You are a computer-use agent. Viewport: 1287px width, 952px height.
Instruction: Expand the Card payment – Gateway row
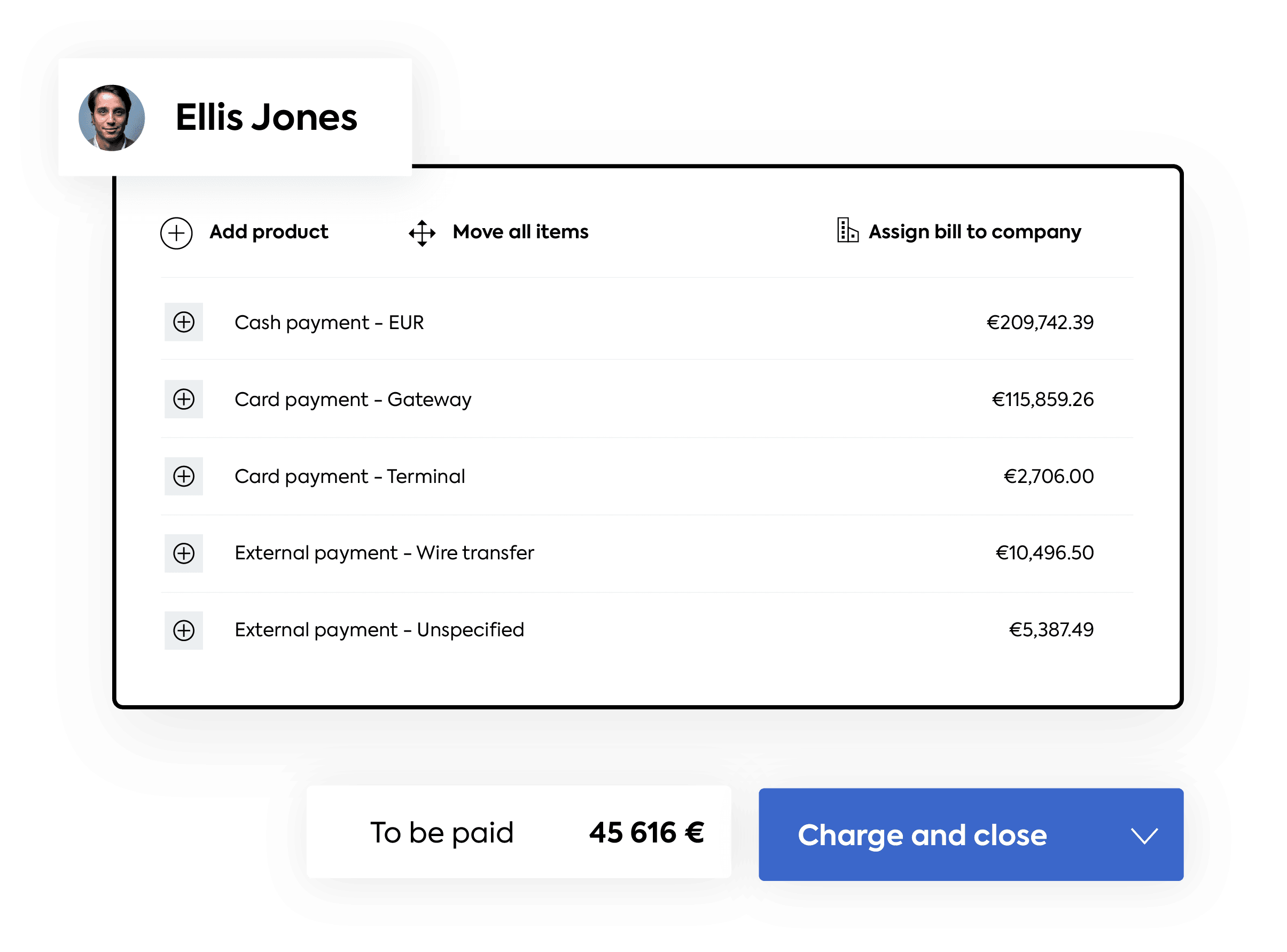(184, 400)
